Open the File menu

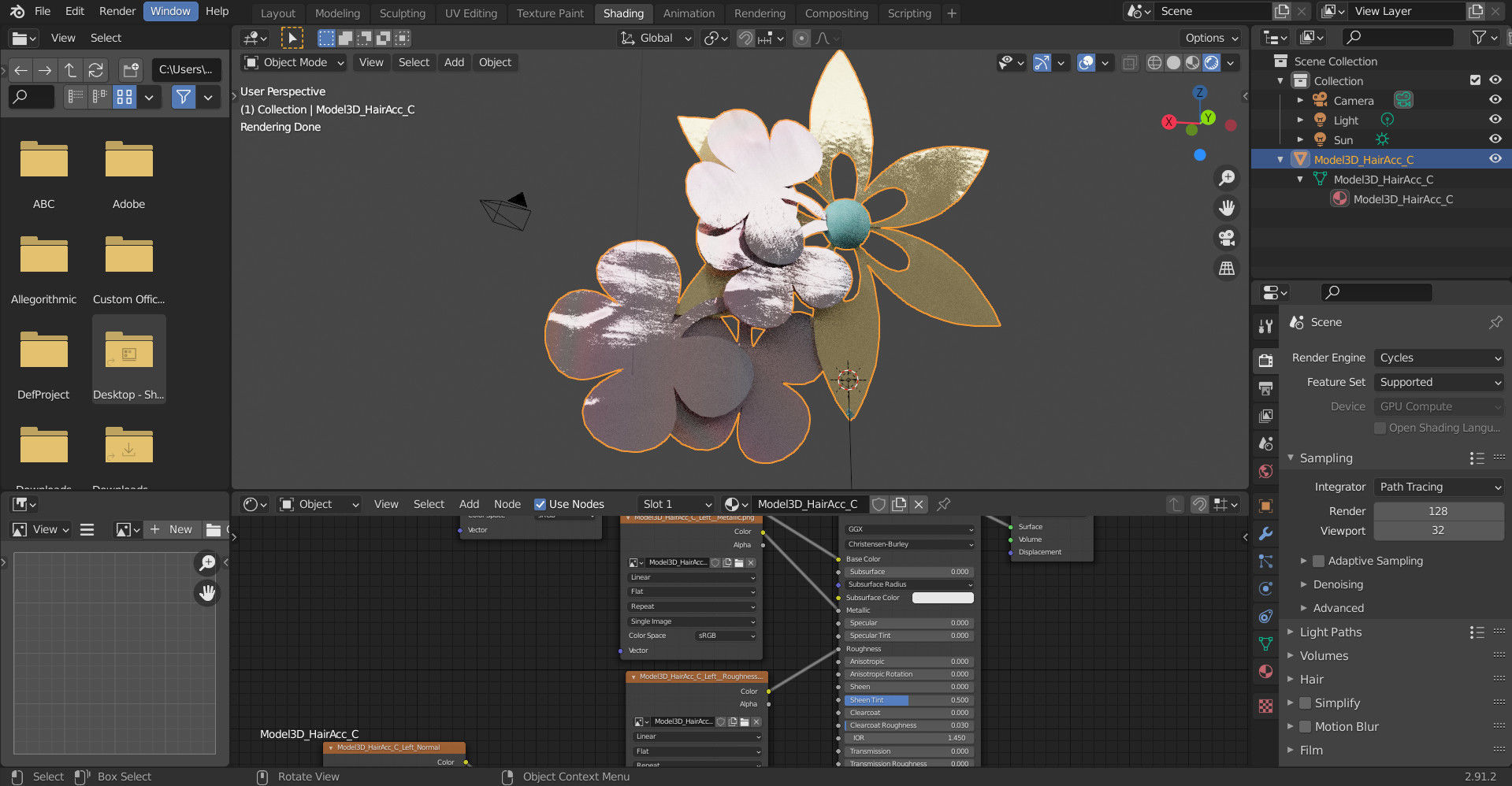(43, 11)
